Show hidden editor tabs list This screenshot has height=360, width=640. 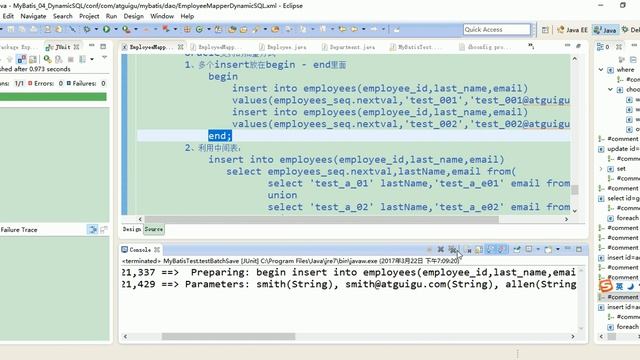pos(531,46)
